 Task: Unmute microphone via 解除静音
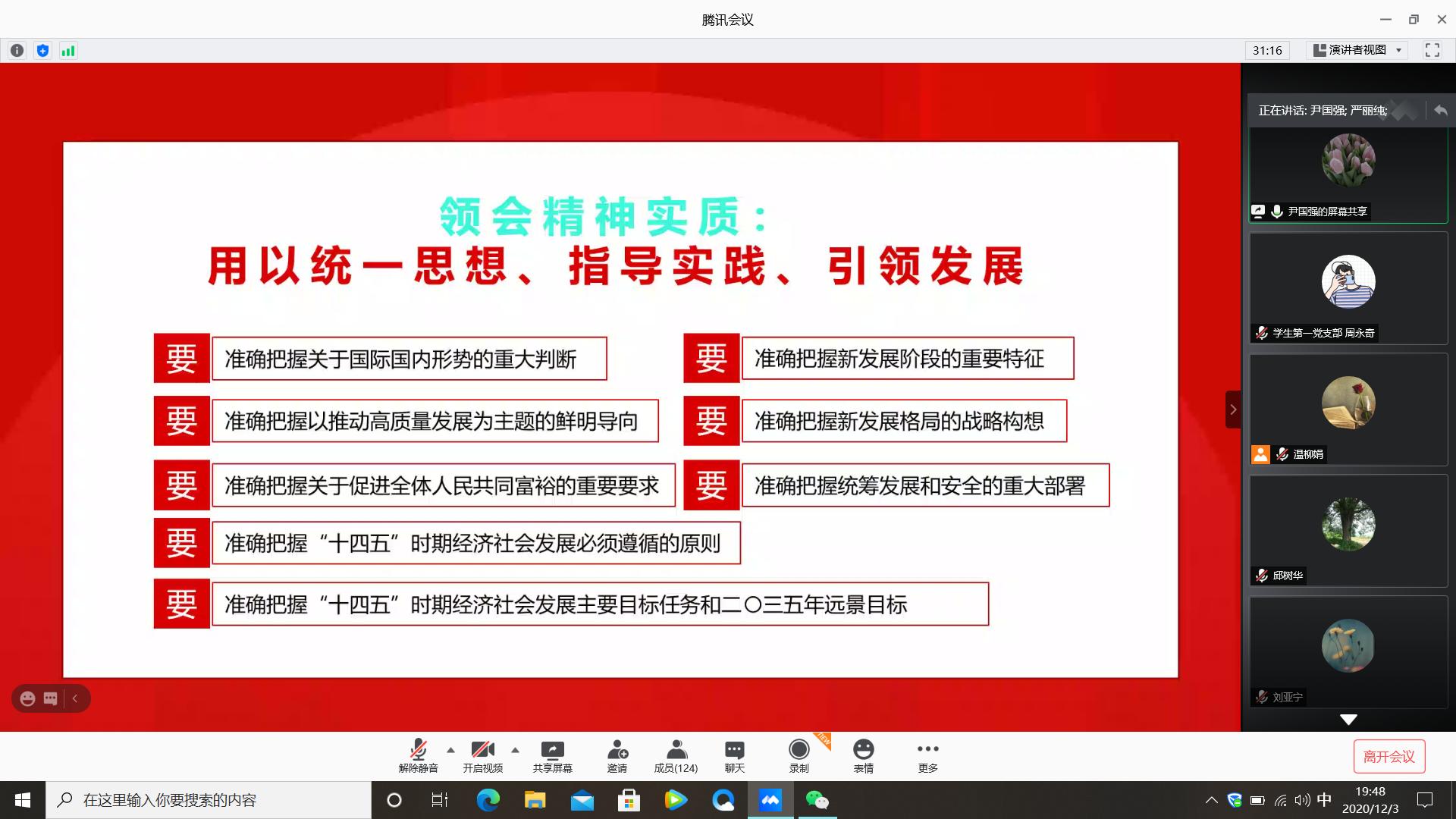point(418,756)
